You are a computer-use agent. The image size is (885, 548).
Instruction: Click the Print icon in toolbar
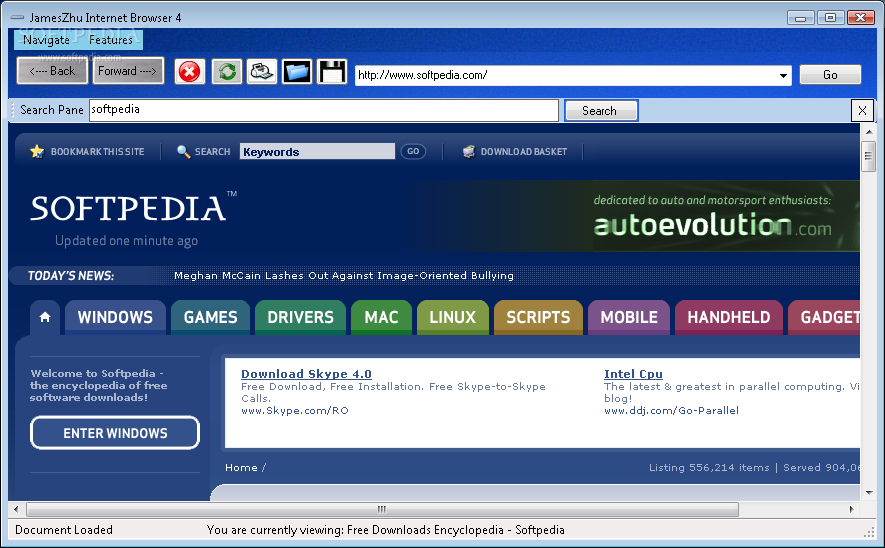[262, 72]
